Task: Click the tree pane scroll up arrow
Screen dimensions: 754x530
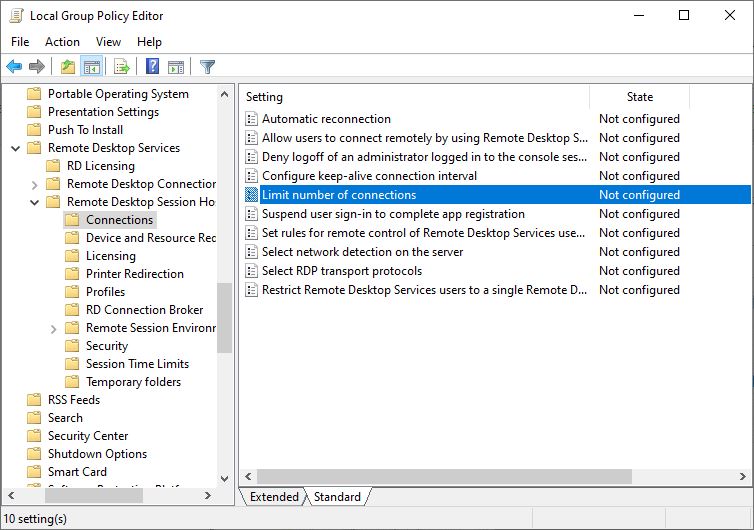Action: coord(224,94)
